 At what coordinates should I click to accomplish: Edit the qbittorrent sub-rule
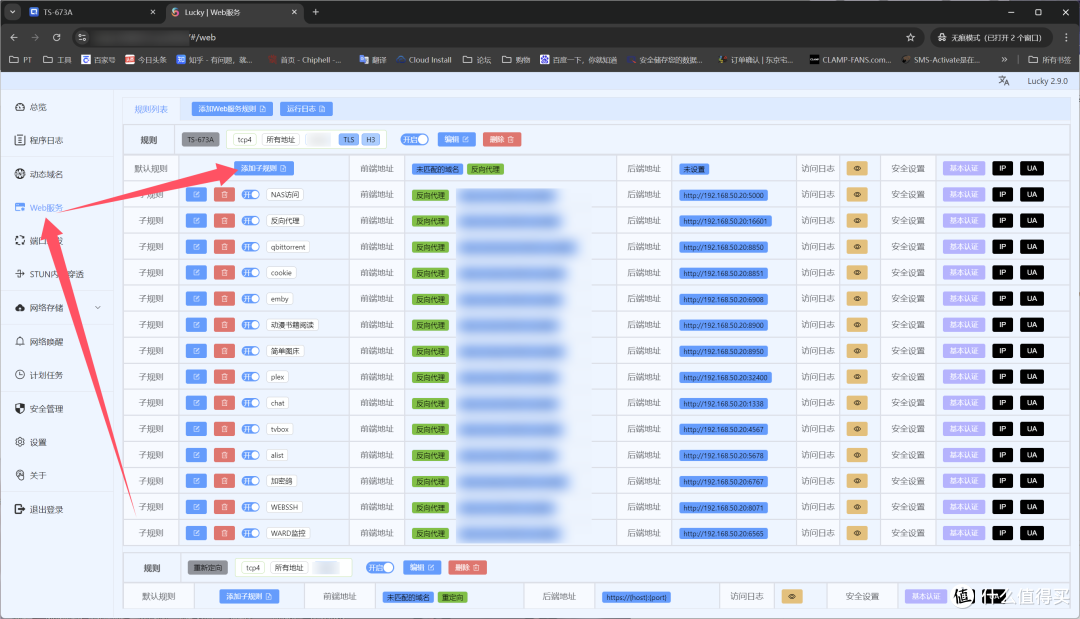pyautogui.click(x=196, y=247)
